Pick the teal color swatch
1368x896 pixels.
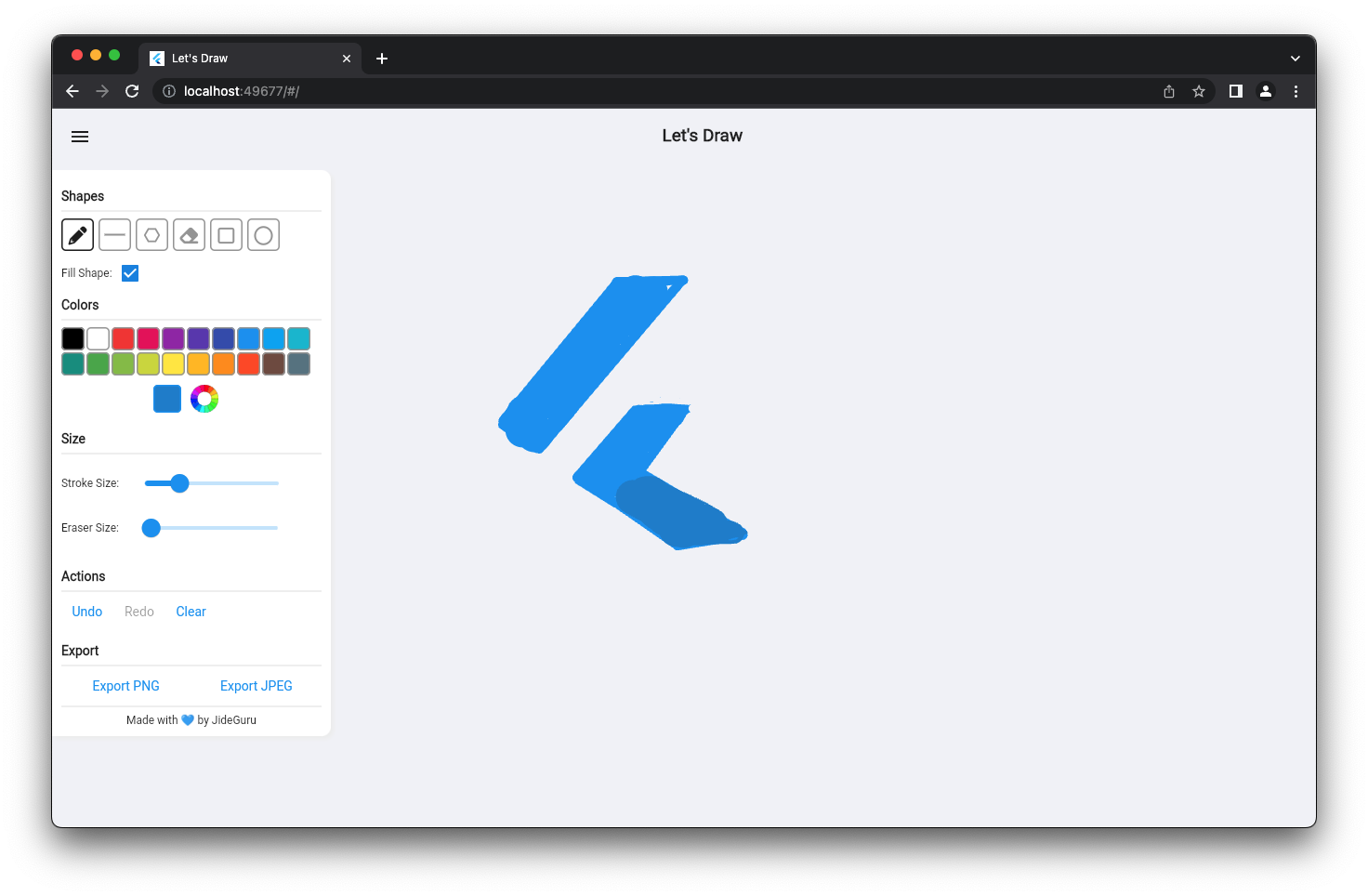(x=72, y=363)
